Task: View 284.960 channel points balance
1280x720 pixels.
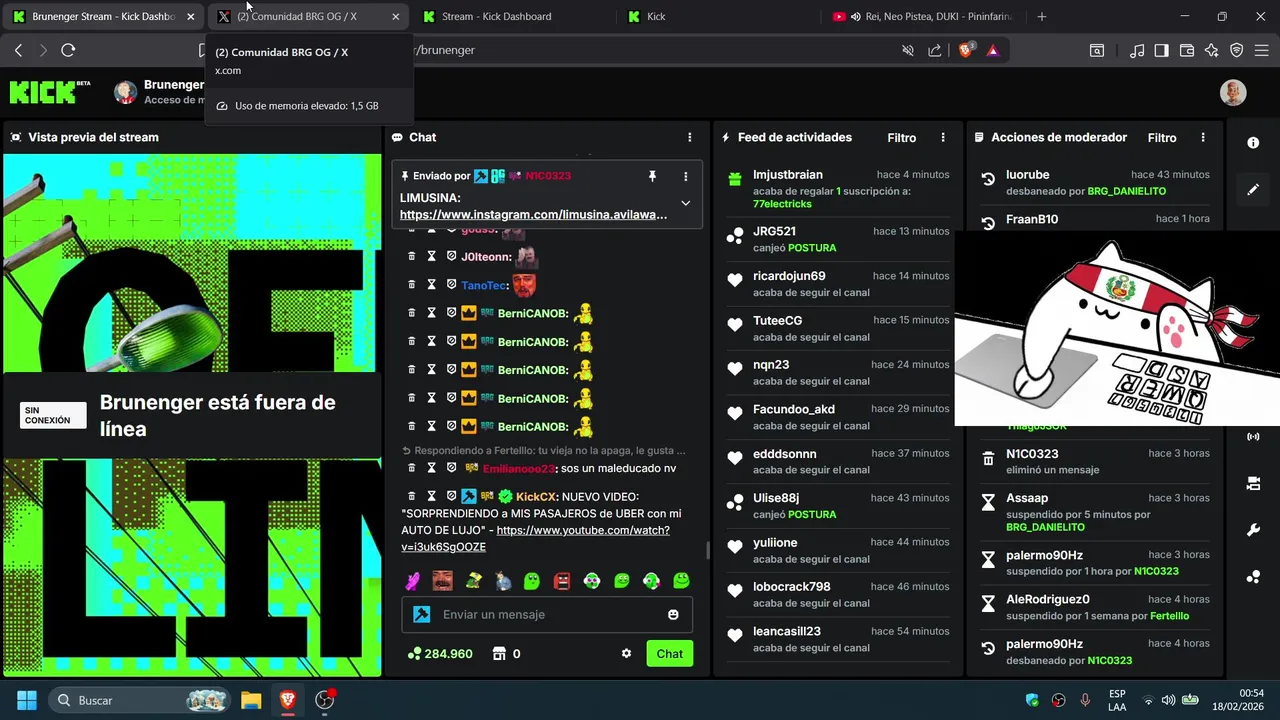Action: coord(440,654)
